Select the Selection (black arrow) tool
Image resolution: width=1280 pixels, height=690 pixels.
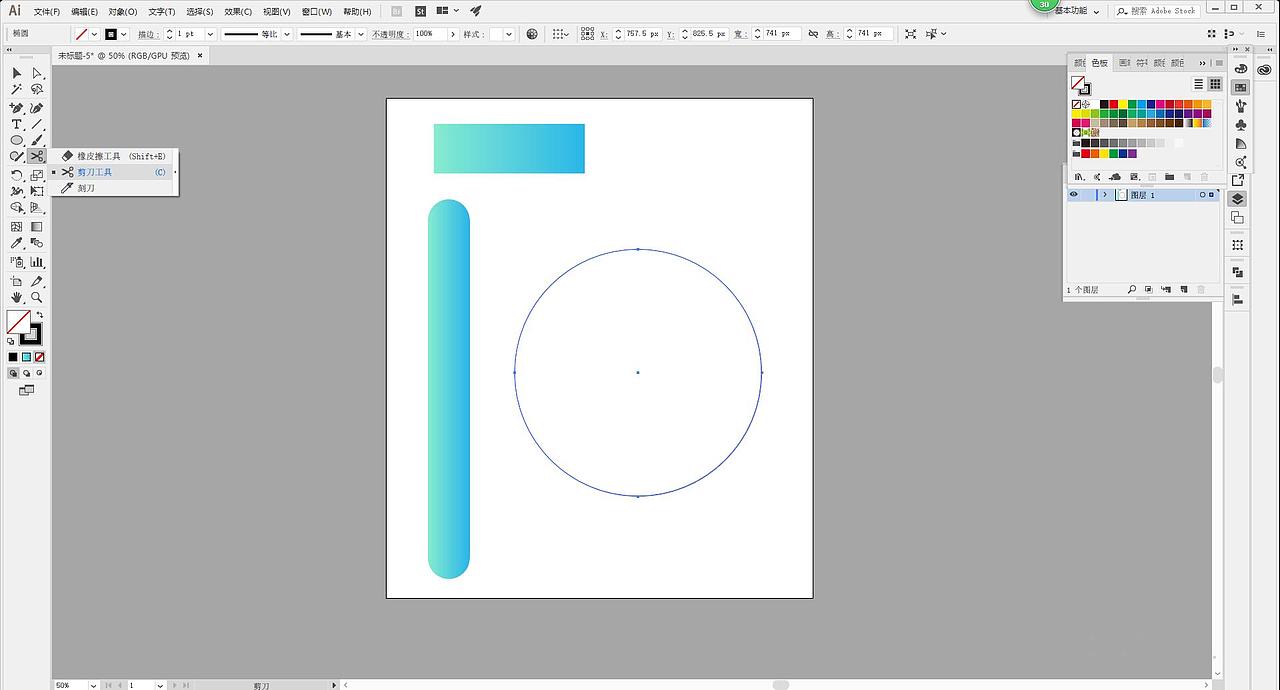click(x=17, y=73)
